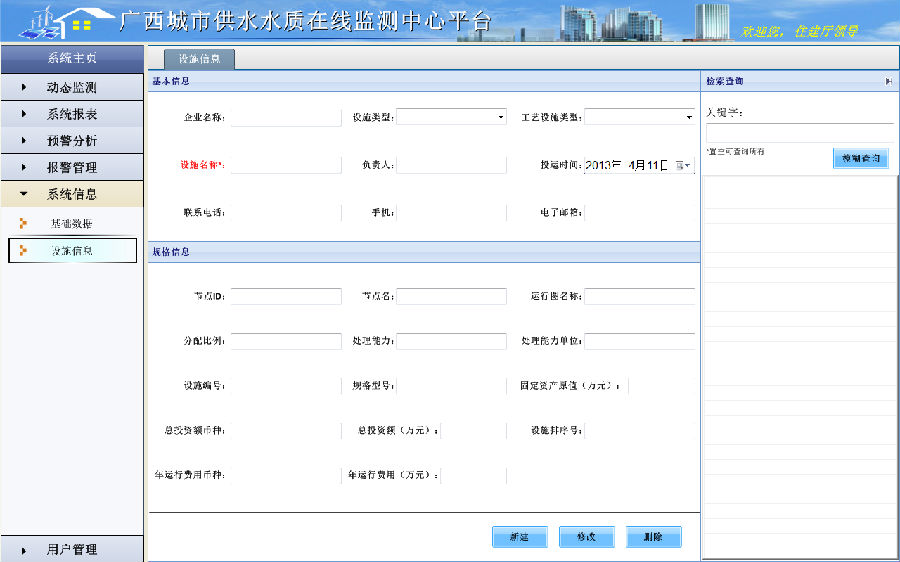This screenshot has height=562, width=900.
Task: Click the 模糊查询 search button
Action: 860,158
